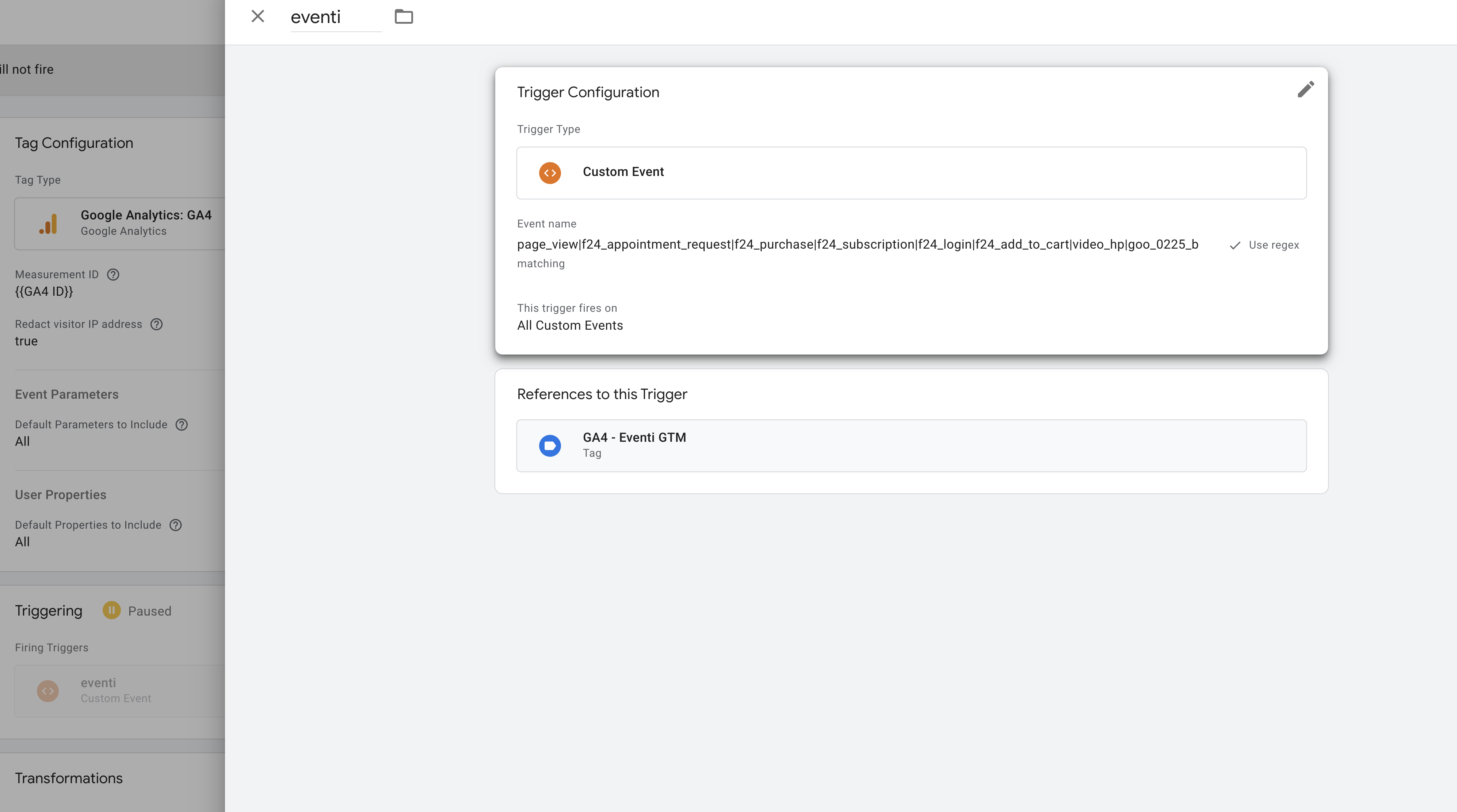Click the Google Analytics bar chart icon

48,223
